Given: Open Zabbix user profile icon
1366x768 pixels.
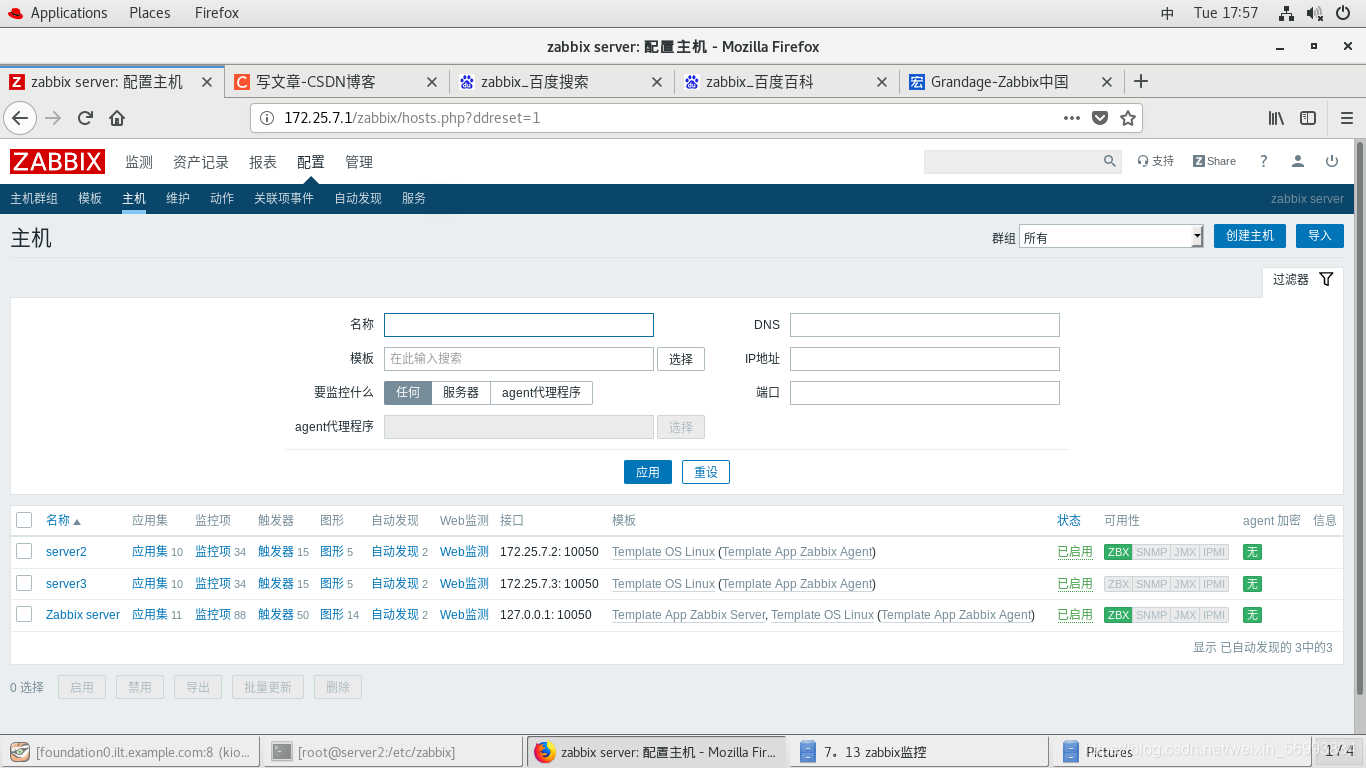Looking at the screenshot, I should [1298, 161].
